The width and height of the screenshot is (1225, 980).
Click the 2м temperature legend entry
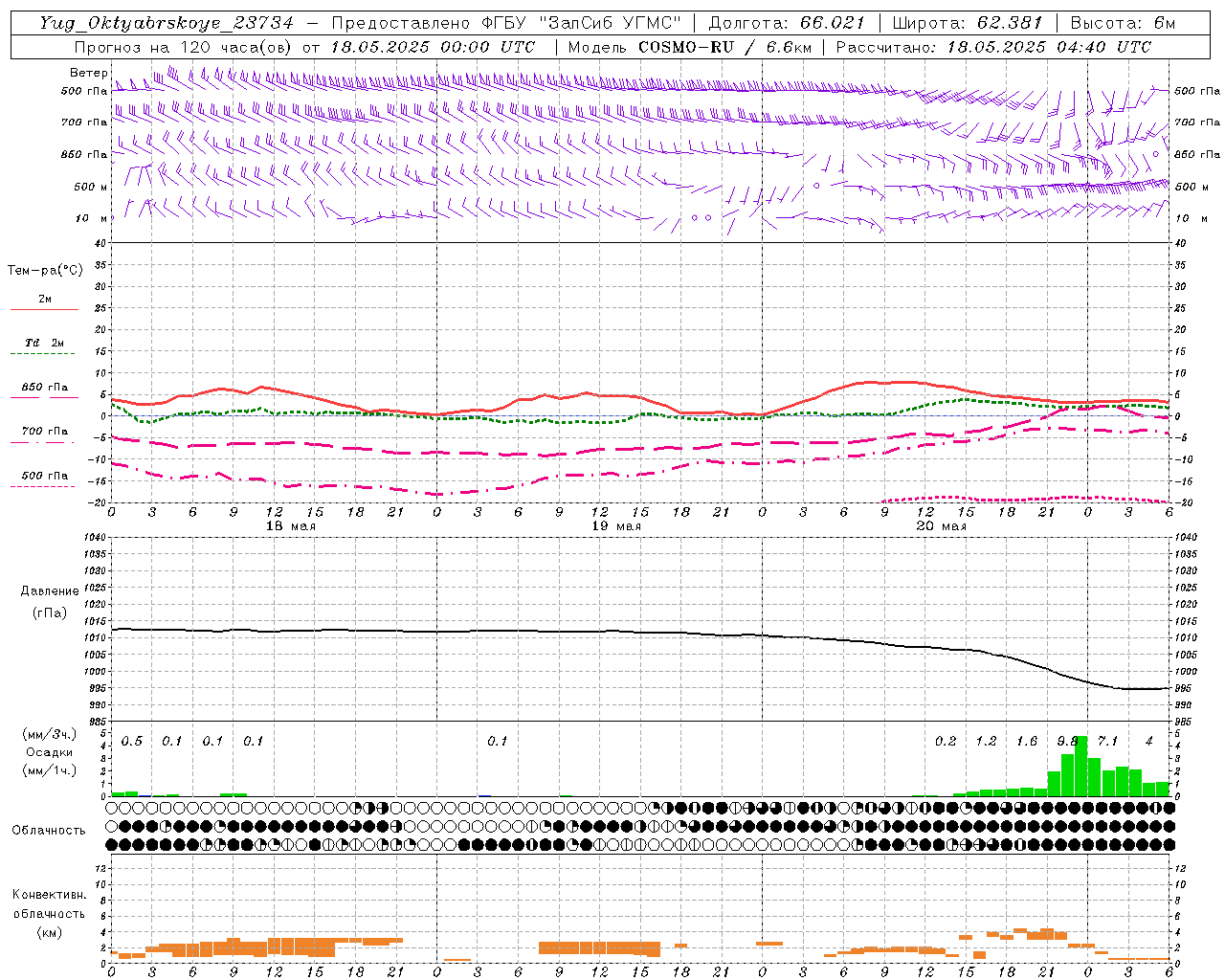(45, 300)
